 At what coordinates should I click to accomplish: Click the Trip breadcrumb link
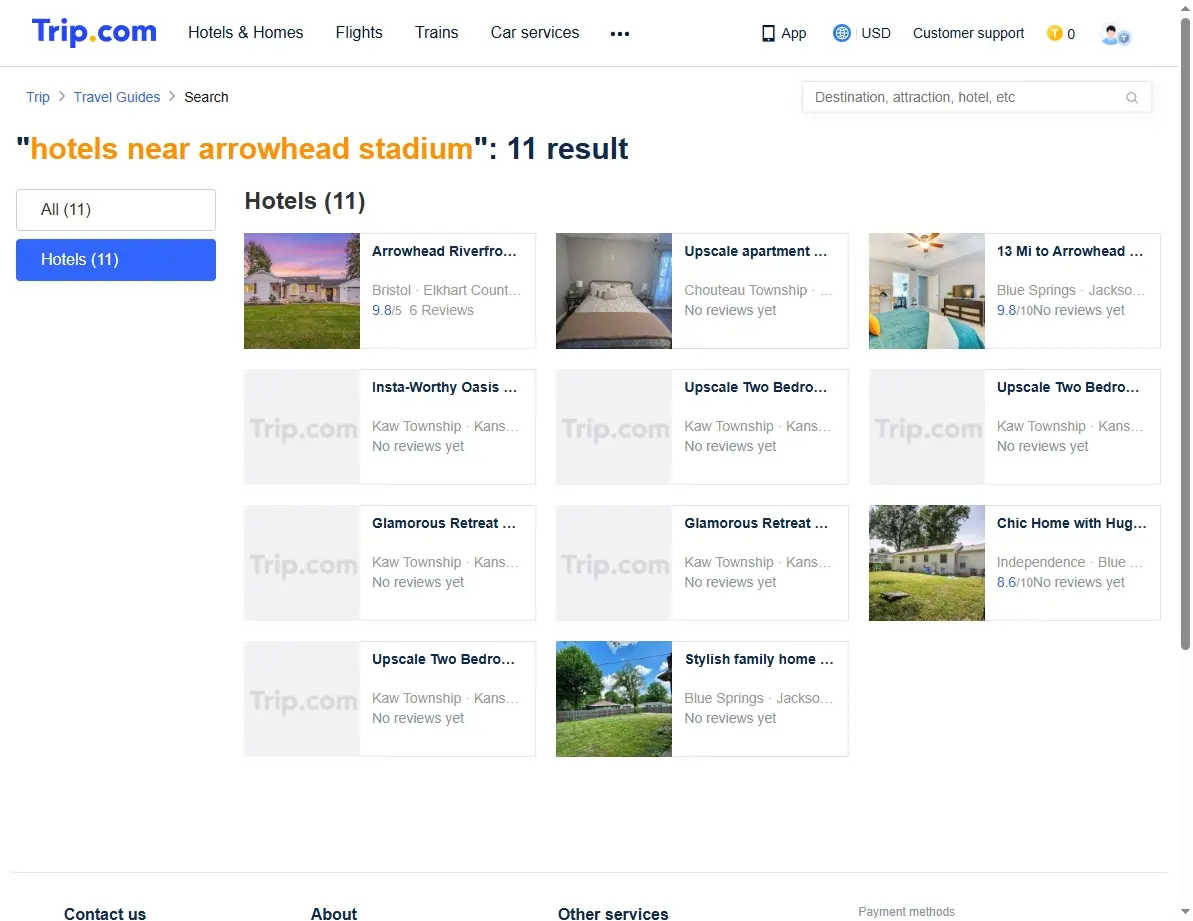(x=38, y=97)
